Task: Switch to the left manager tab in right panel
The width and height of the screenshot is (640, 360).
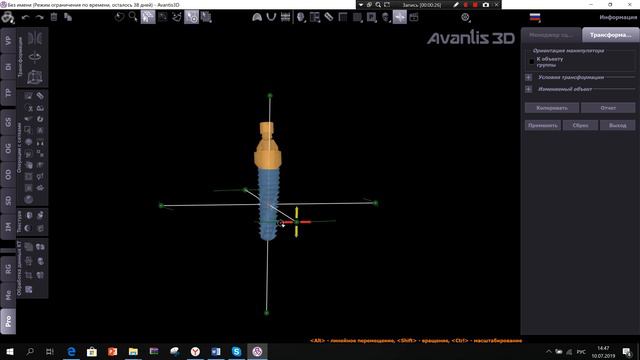Action: click(551, 35)
